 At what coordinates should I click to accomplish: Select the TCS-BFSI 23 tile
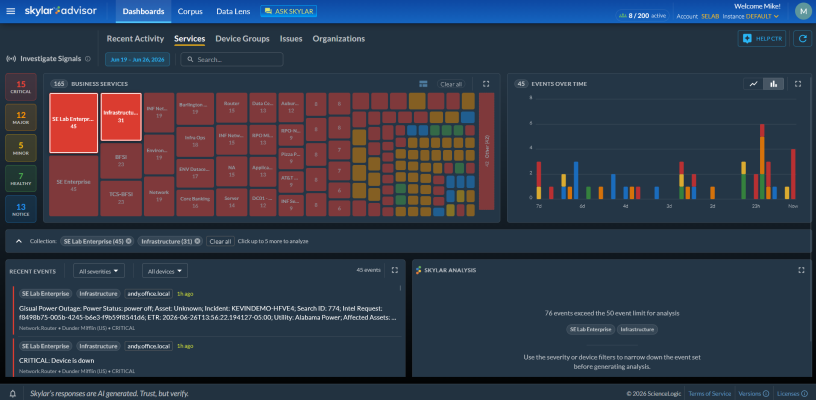coord(121,198)
